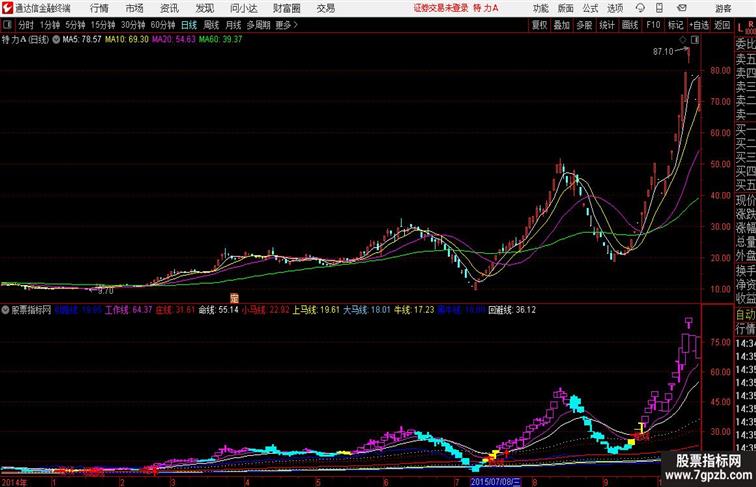Click the customer service headset icon
756x487 pixels.
pyautogui.click(x=640, y=8)
